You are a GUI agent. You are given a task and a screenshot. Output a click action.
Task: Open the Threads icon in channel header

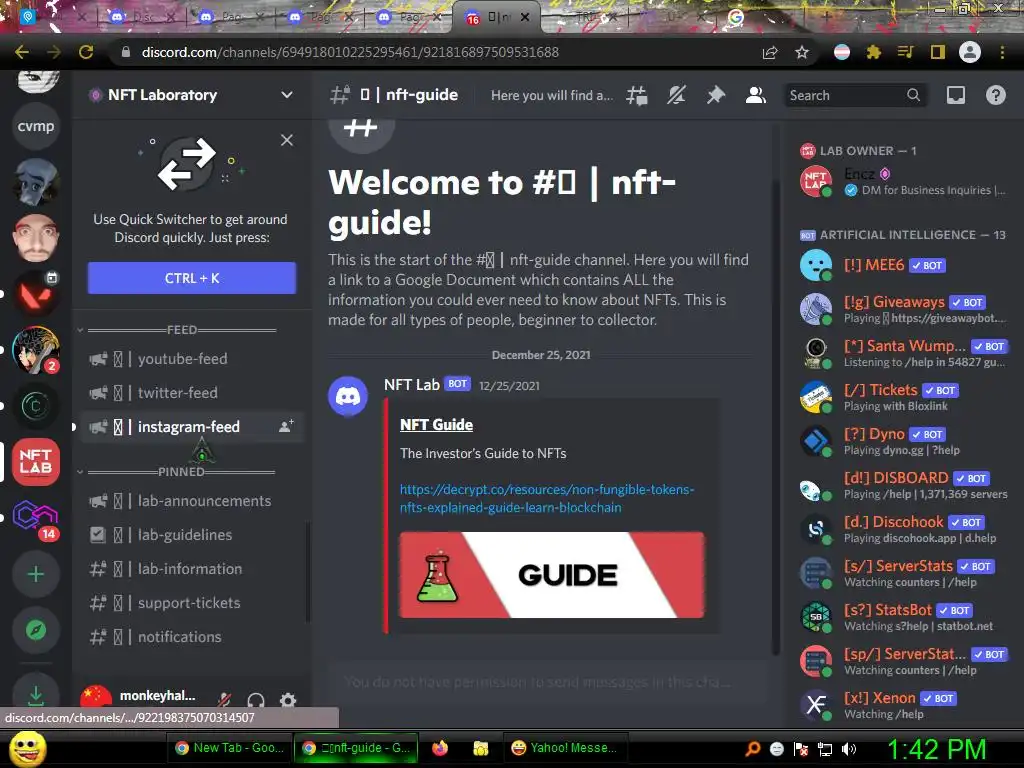[637, 95]
